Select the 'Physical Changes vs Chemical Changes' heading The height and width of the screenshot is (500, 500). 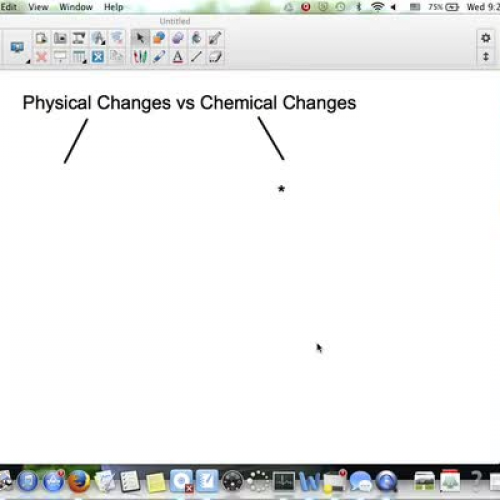click(189, 103)
